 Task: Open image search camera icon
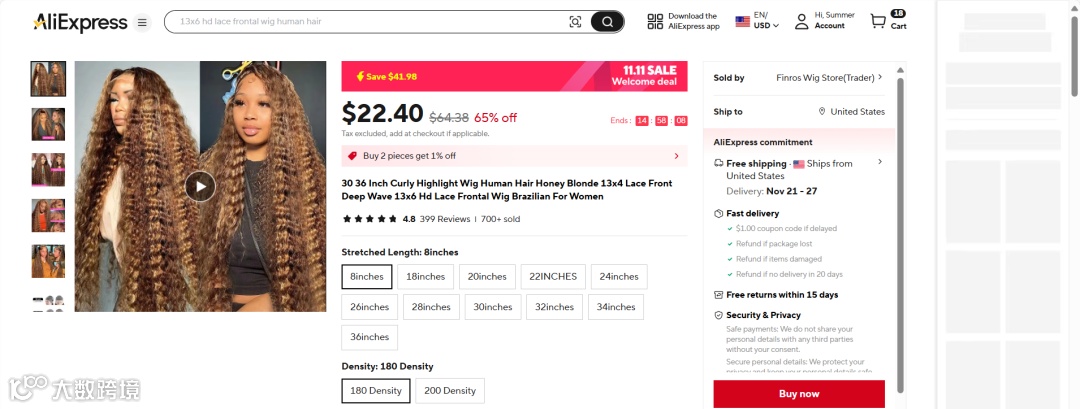coord(575,22)
